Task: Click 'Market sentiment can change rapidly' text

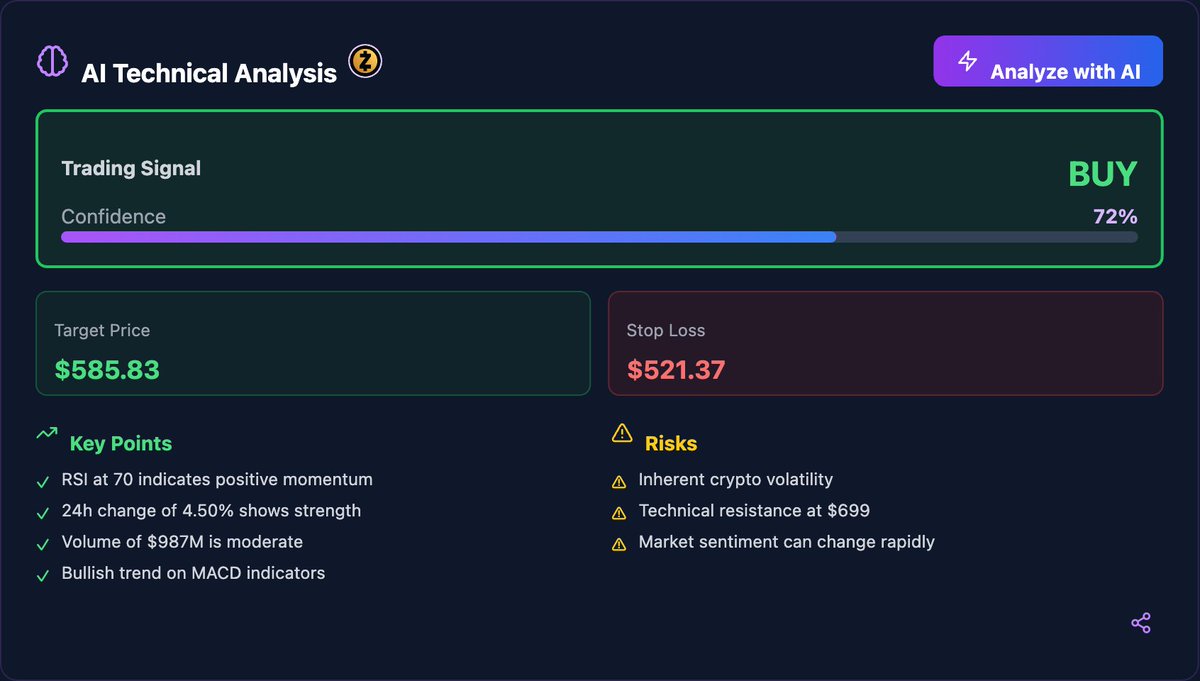Action: [787, 542]
